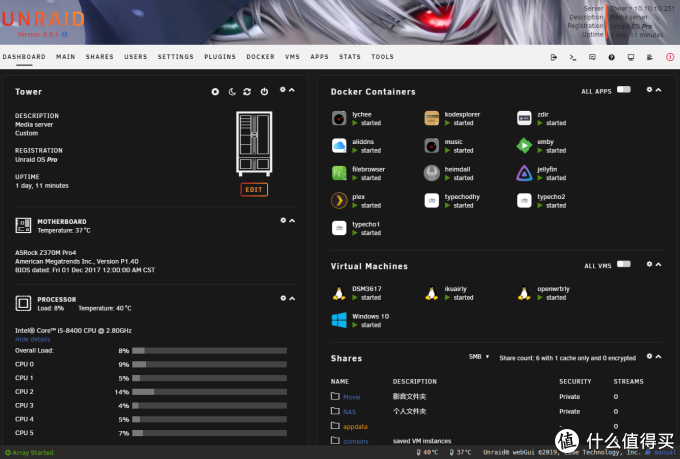Click the CPU 2 load bar

tap(209, 392)
